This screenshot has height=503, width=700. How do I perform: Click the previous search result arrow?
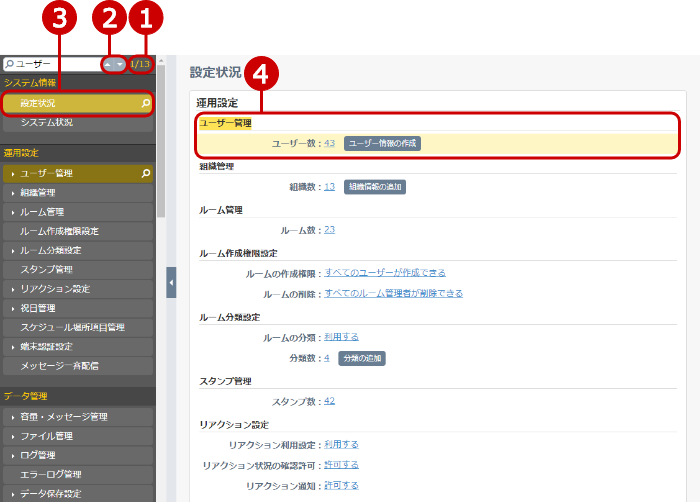tap(108, 64)
